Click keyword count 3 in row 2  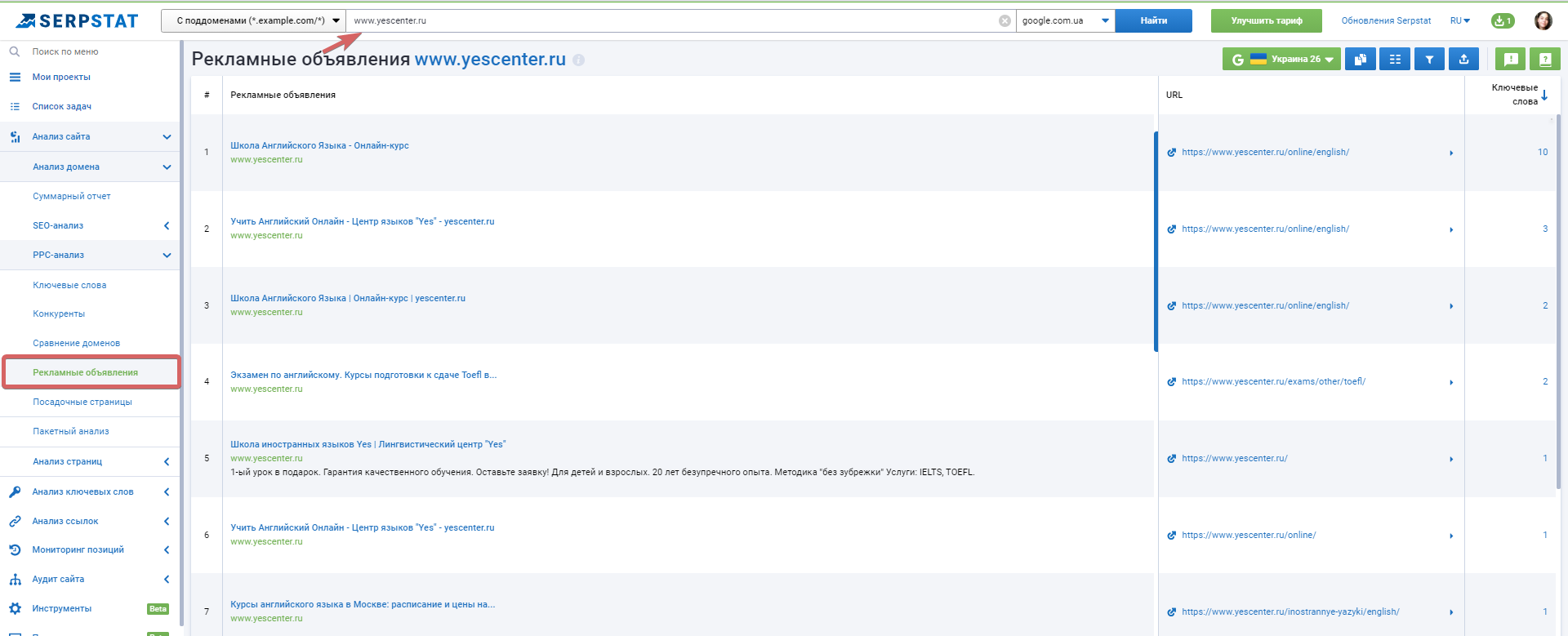click(1545, 229)
